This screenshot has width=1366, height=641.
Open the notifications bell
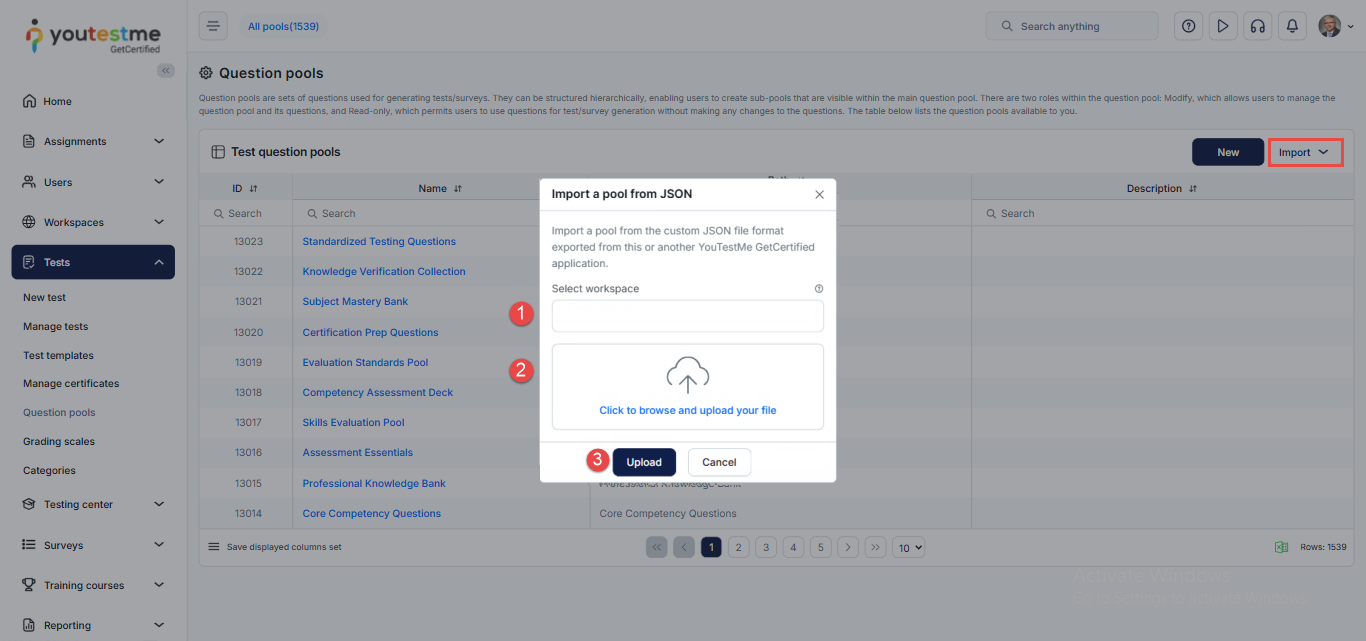pos(1292,27)
